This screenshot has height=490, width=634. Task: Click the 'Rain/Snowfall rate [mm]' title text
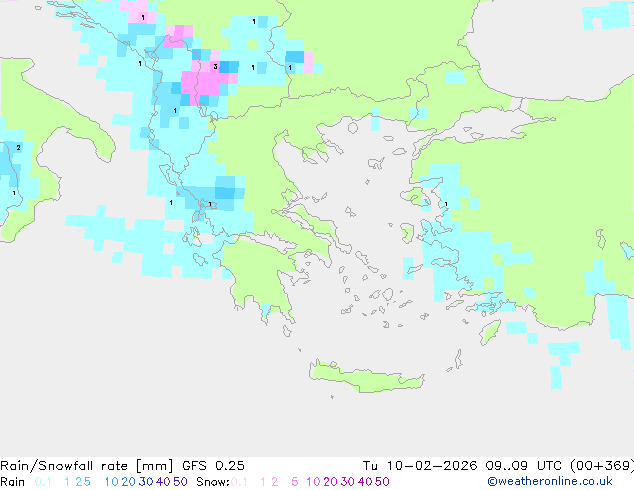[87, 466]
